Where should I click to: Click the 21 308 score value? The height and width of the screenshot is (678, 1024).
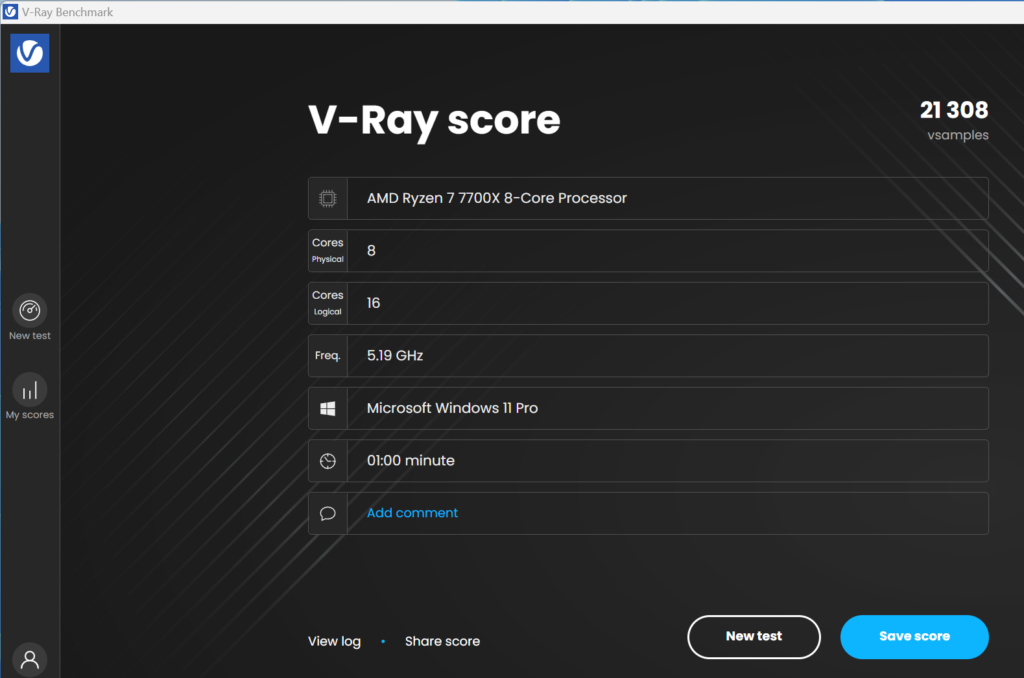(953, 110)
